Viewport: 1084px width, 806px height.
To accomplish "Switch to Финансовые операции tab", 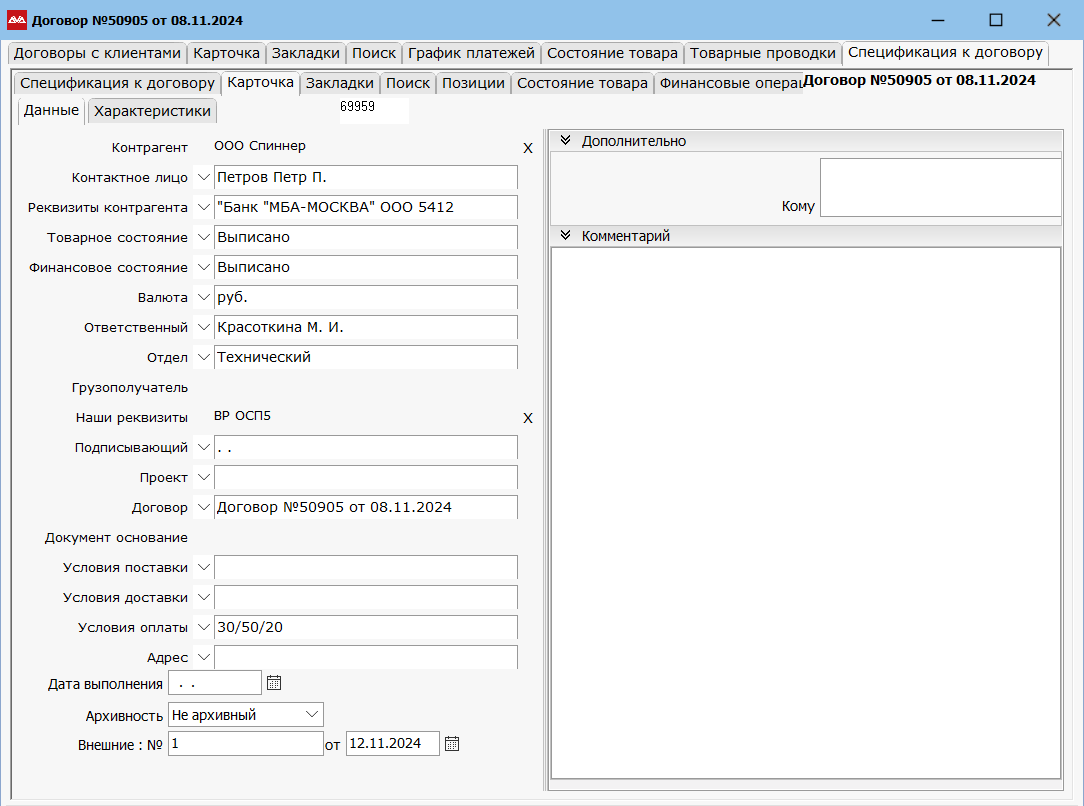I will pyautogui.click(x=729, y=83).
